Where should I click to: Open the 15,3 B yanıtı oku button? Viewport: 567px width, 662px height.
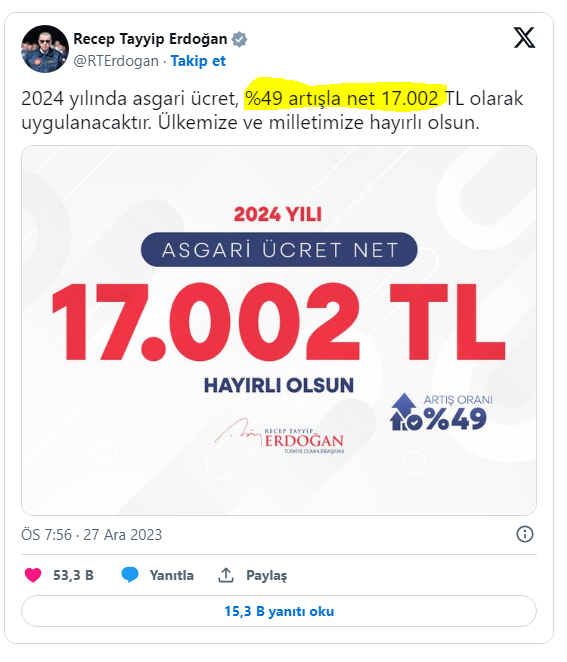click(x=279, y=611)
